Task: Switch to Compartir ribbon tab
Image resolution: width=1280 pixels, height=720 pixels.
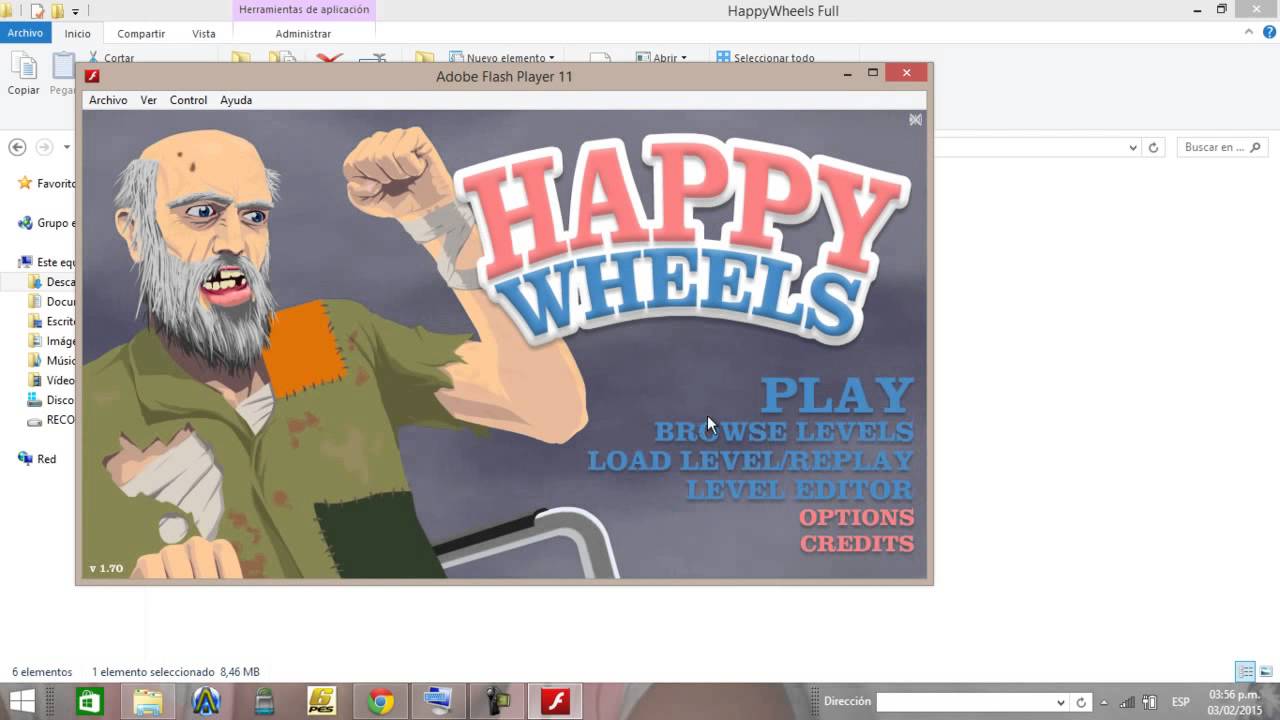Action: point(141,33)
